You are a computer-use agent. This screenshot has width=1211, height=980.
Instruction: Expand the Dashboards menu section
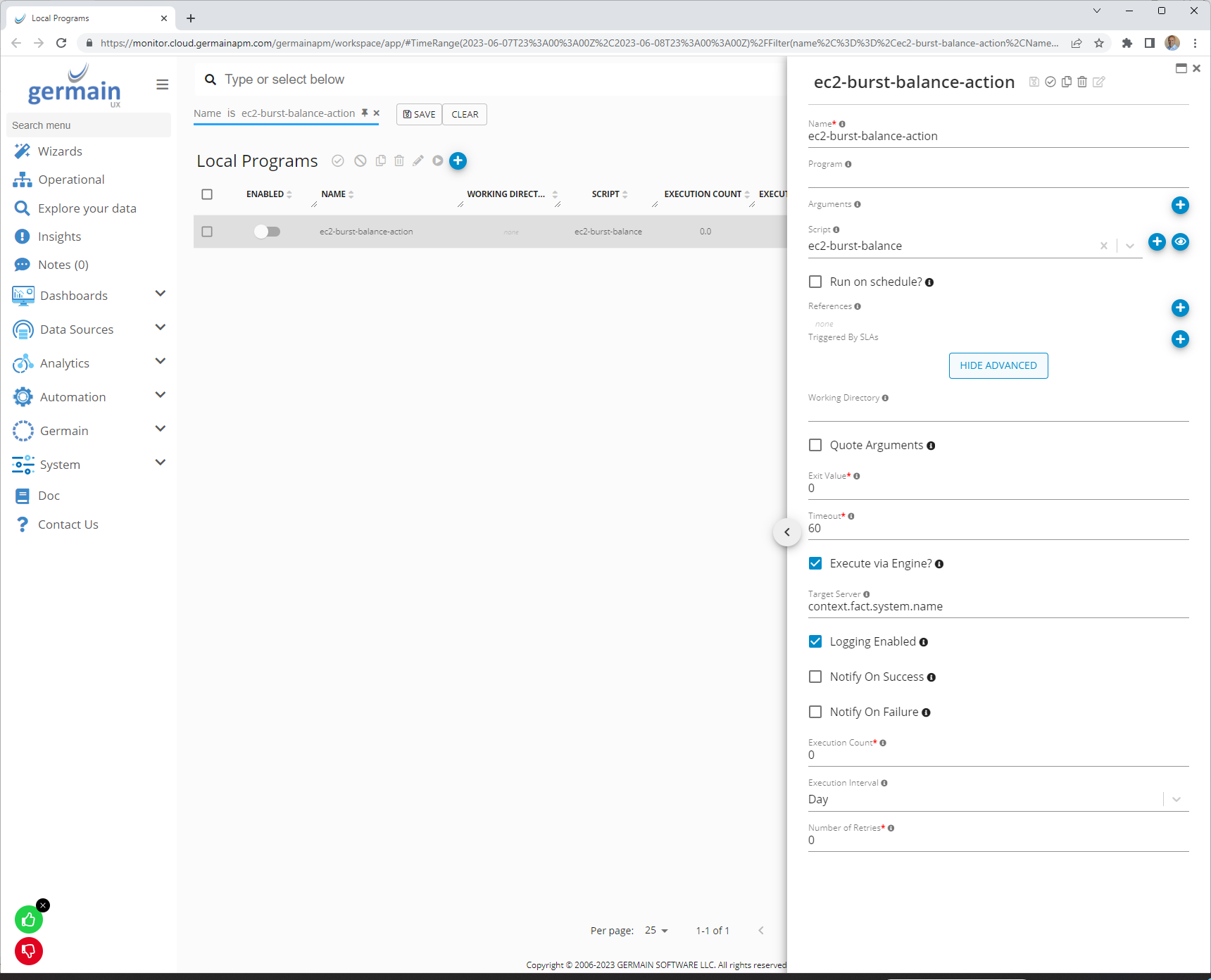[x=160, y=294]
